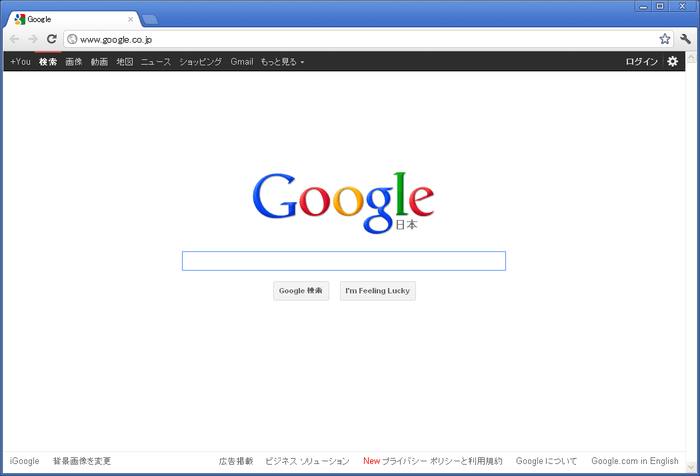Select ニュース in the navigation bar
Viewport: 700px width, 476px height.
pyautogui.click(x=155, y=62)
